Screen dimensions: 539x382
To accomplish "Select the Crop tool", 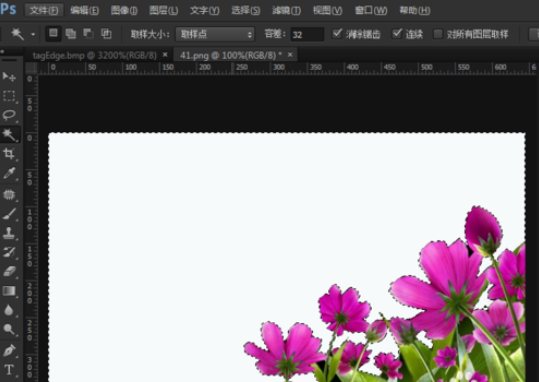I will (9, 154).
